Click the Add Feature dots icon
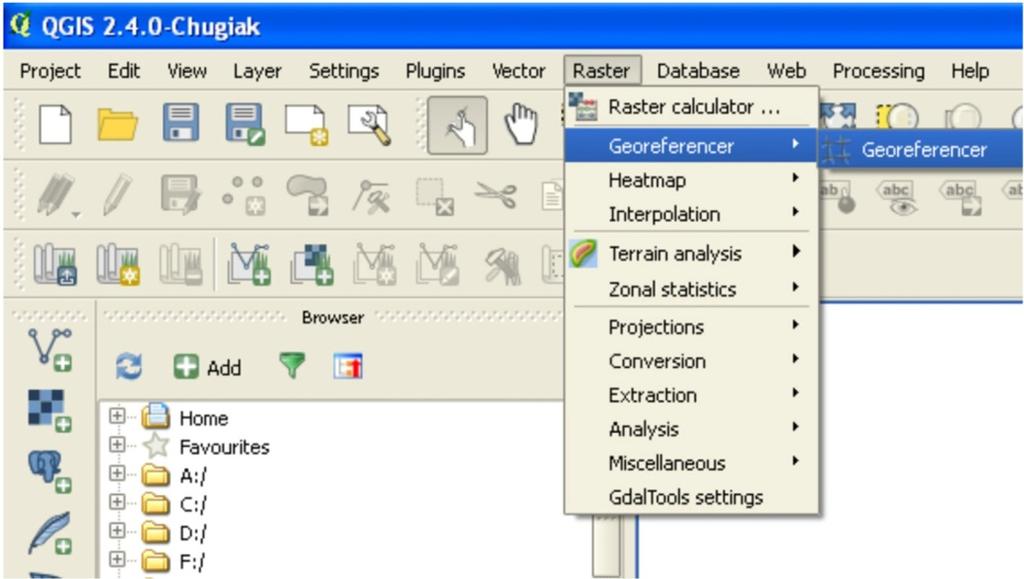This screenshot has width=1024, height=579. (x=244, y=195)
